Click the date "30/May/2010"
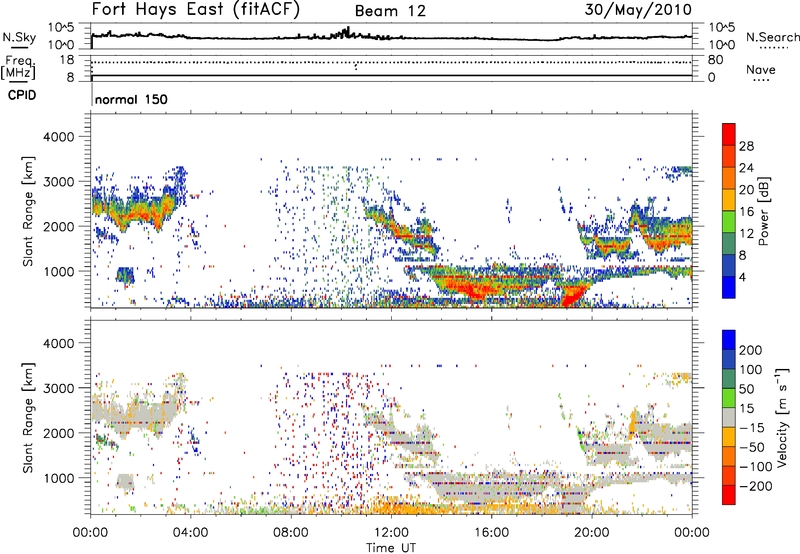 pyautogui.click(x=638, y=10)
